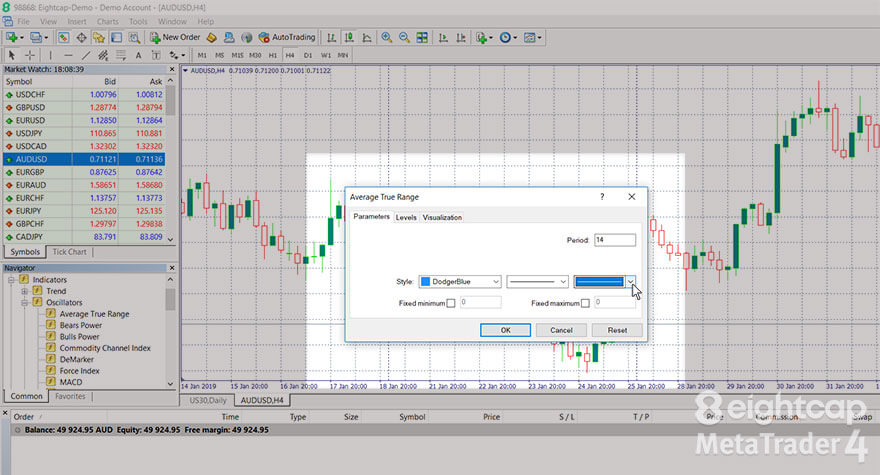
Task: Open the line width dropdown arrow
Action: pos(631,281)
